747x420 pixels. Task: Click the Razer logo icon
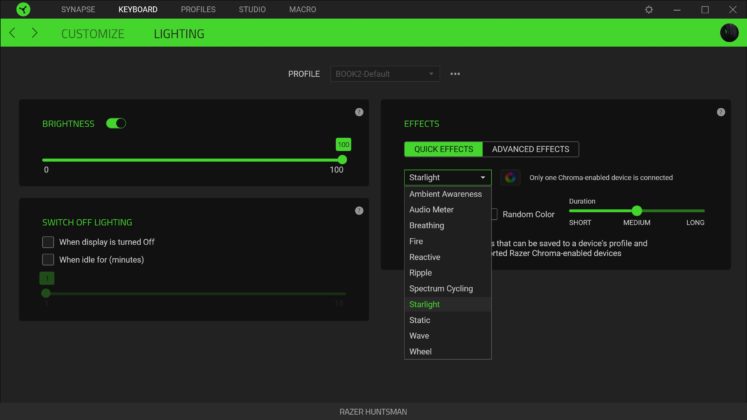23,9
